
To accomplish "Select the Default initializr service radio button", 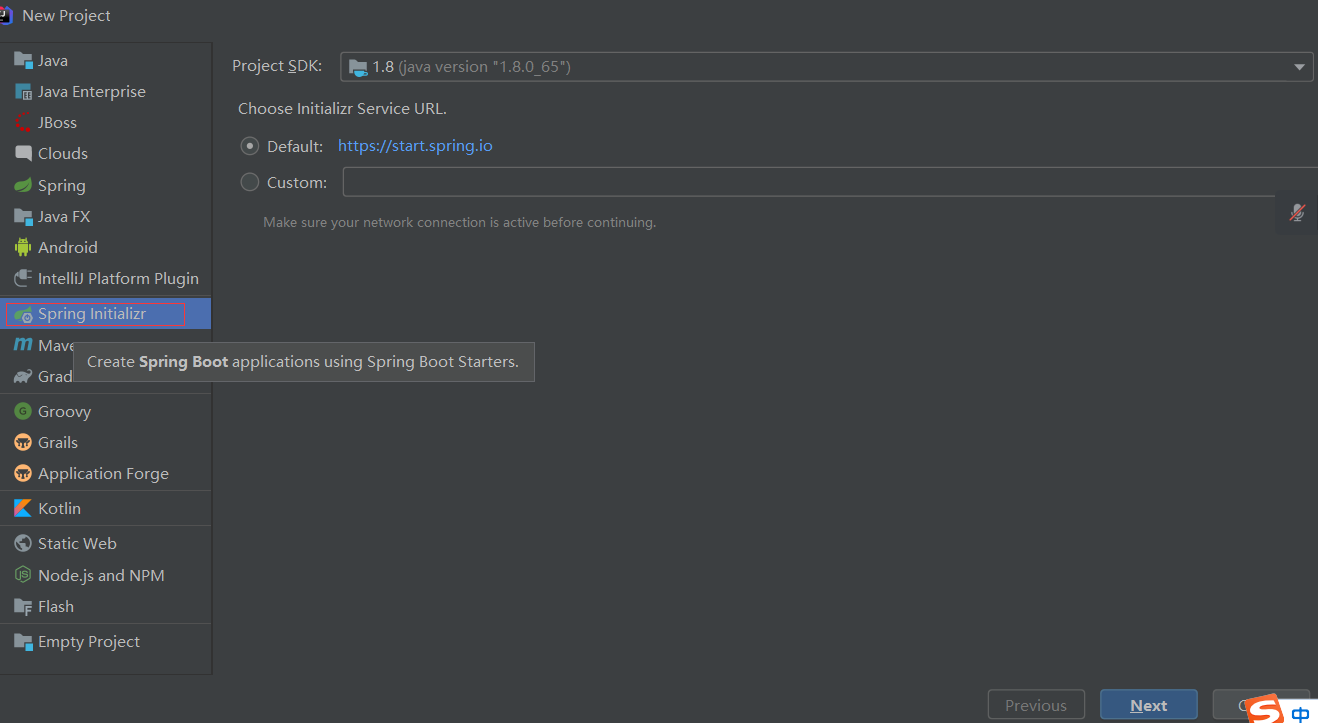I will 249,145.
